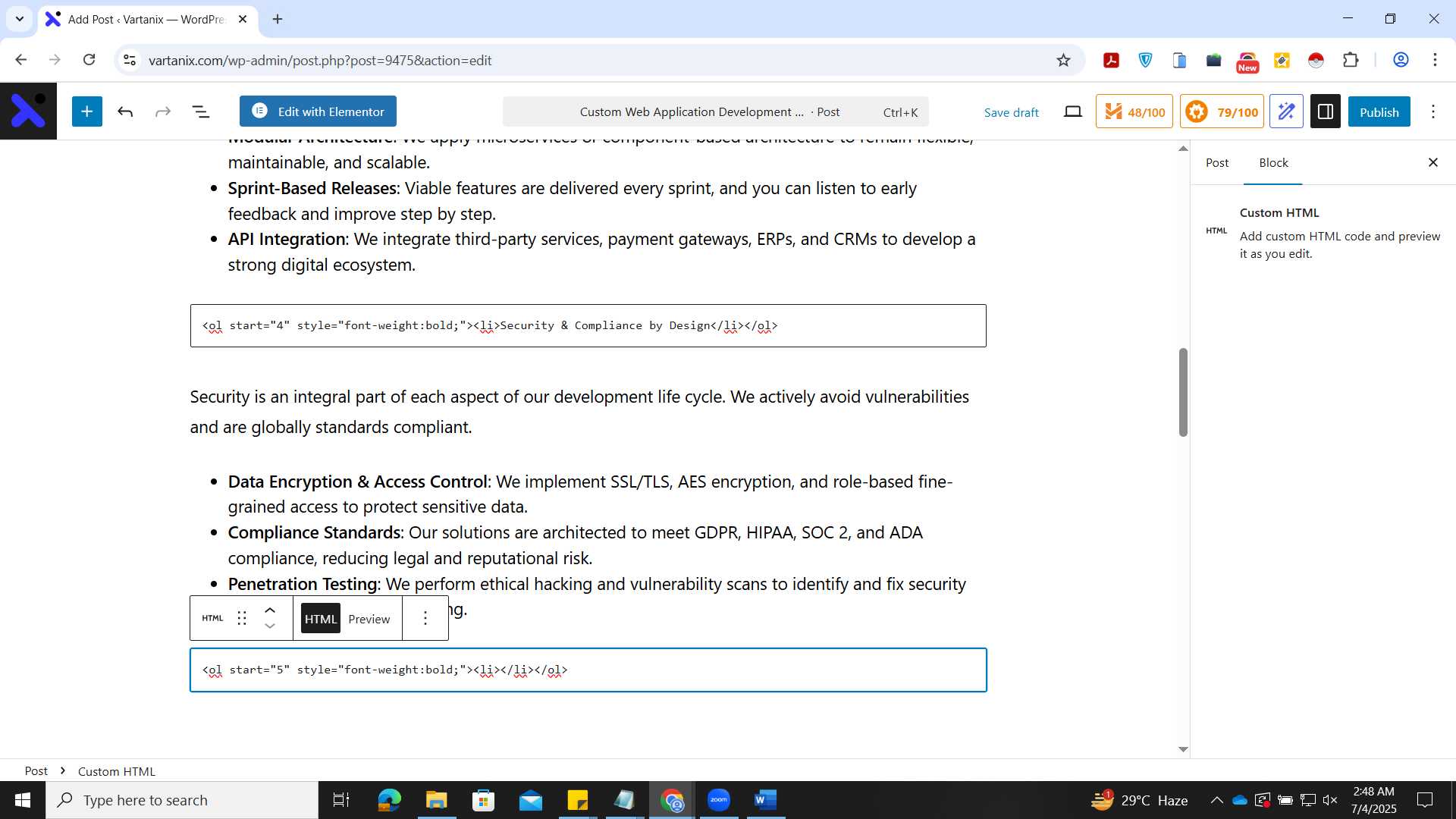
Task: Undo the last edit
Action: click(125, 112)
